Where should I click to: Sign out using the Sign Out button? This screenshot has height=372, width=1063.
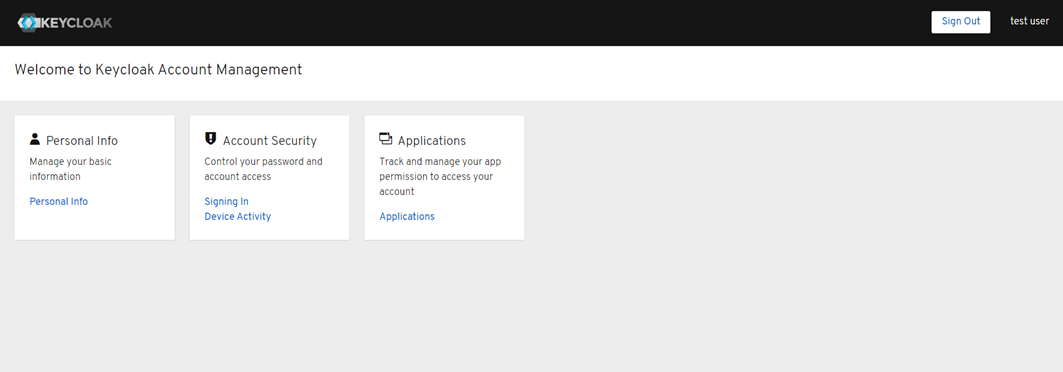pyautogui.click(x=961, y=22)
